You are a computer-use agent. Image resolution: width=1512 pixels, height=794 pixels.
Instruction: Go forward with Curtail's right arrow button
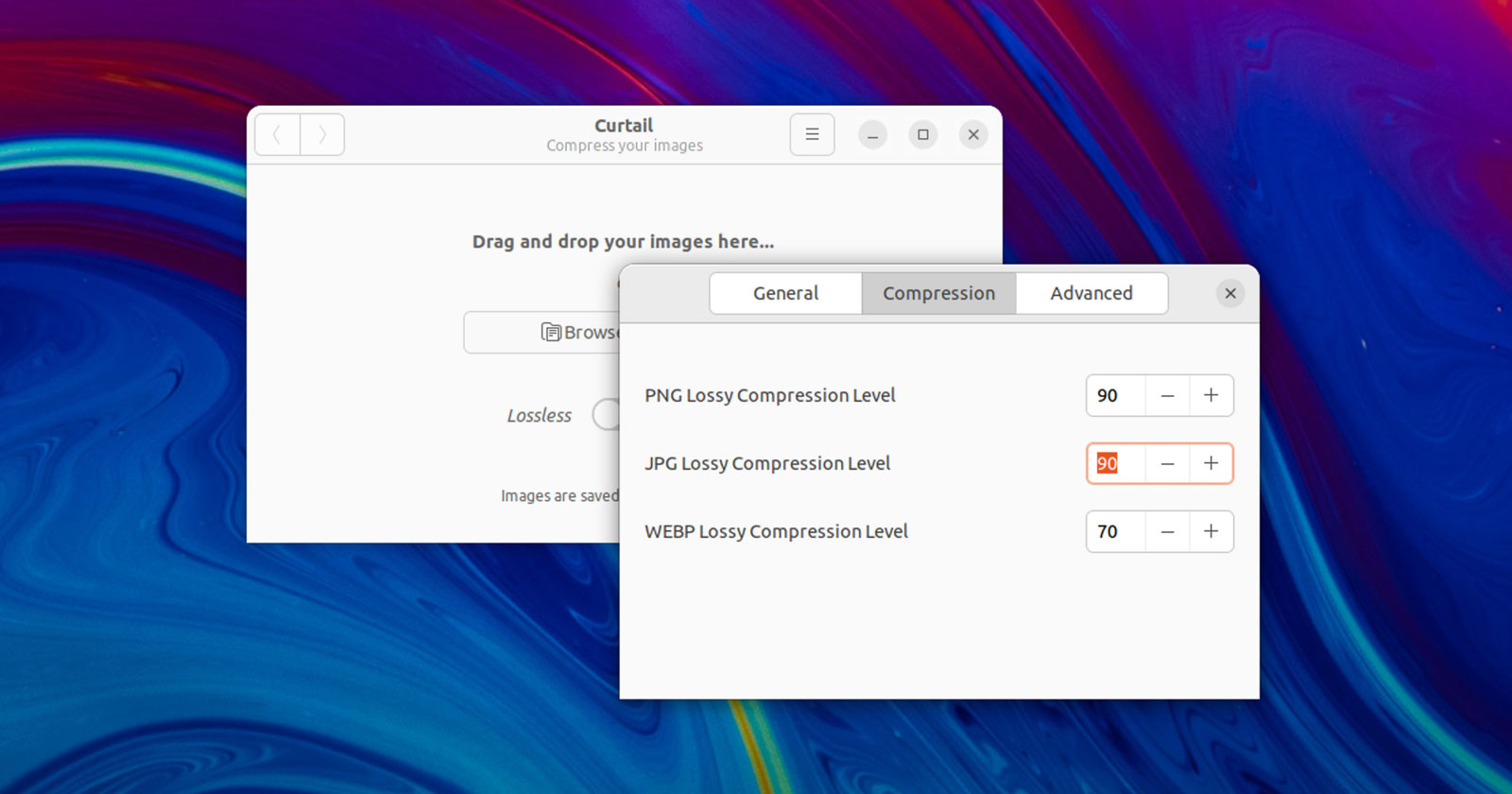click(x=322, y=135)
